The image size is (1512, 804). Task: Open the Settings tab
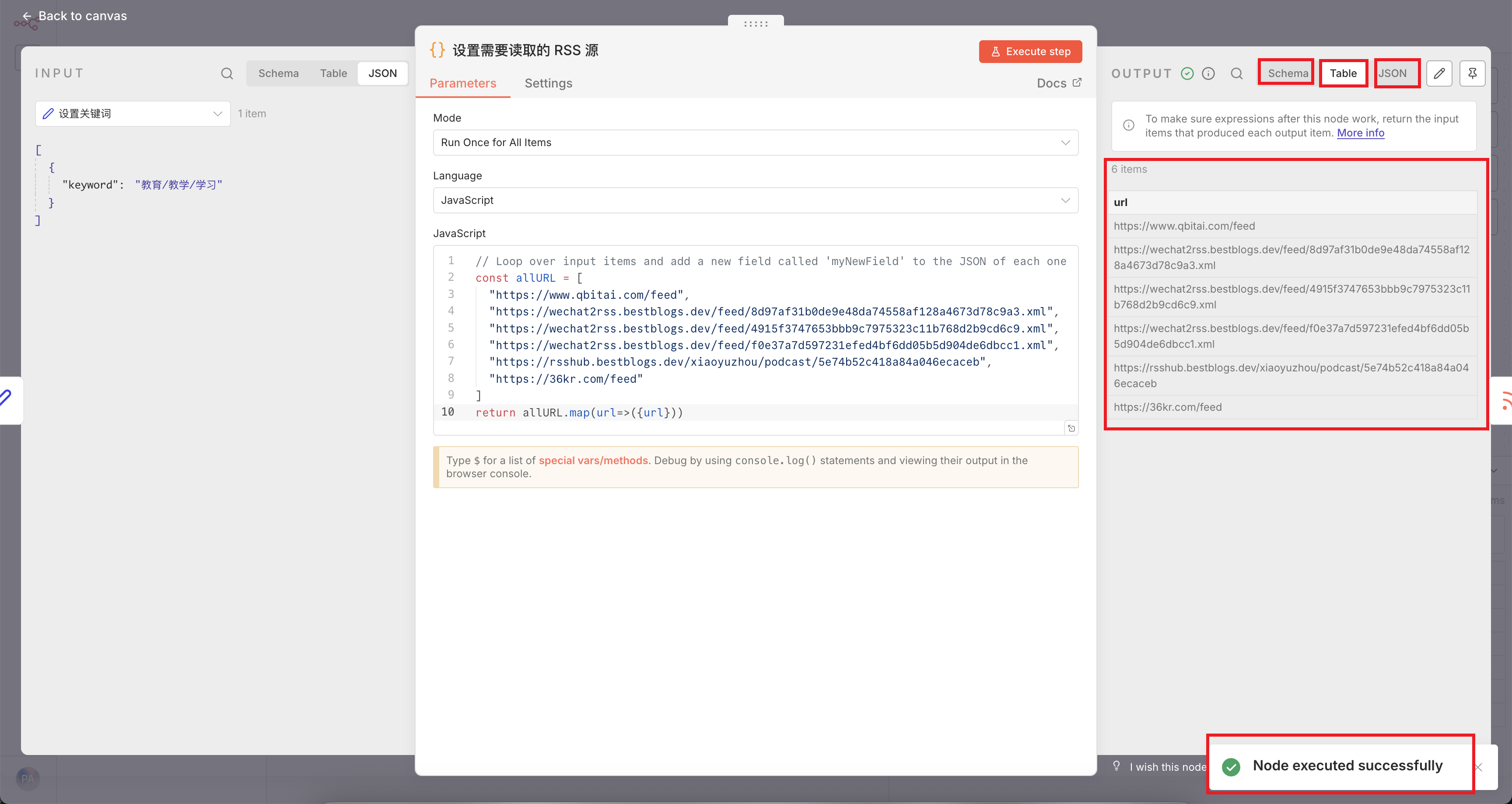(548, 84)
